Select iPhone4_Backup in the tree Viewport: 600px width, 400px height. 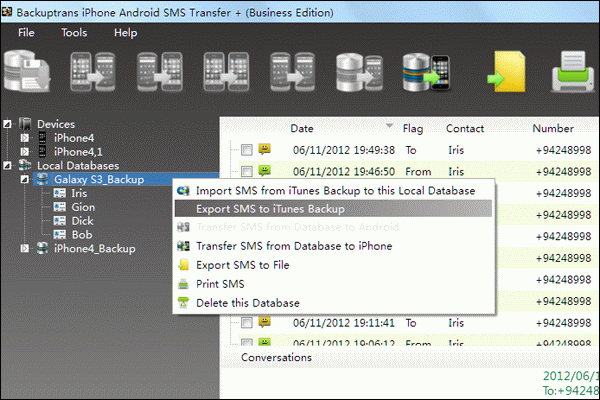coord(95,249)
